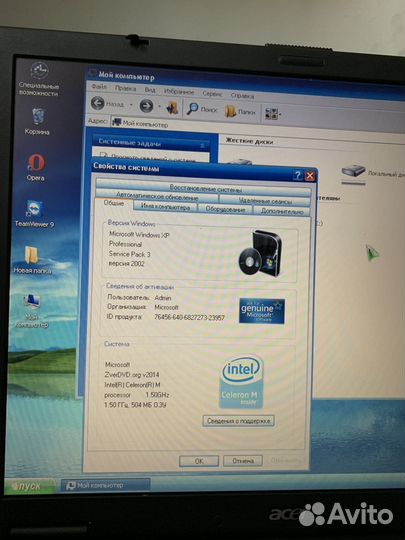
Task: Open the Views icon dropdown in toolbar
Action: (x=273, y=113)
